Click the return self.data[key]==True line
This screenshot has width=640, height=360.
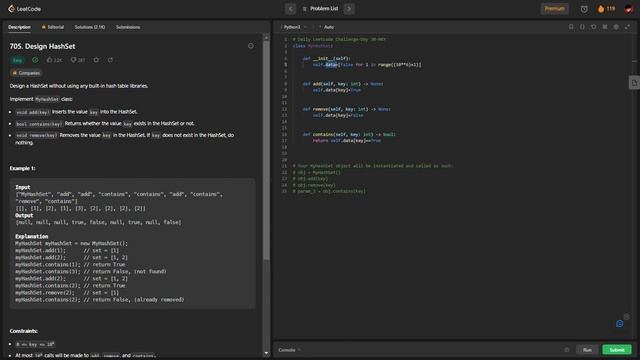pyautogui.click(x=347, y=140)
